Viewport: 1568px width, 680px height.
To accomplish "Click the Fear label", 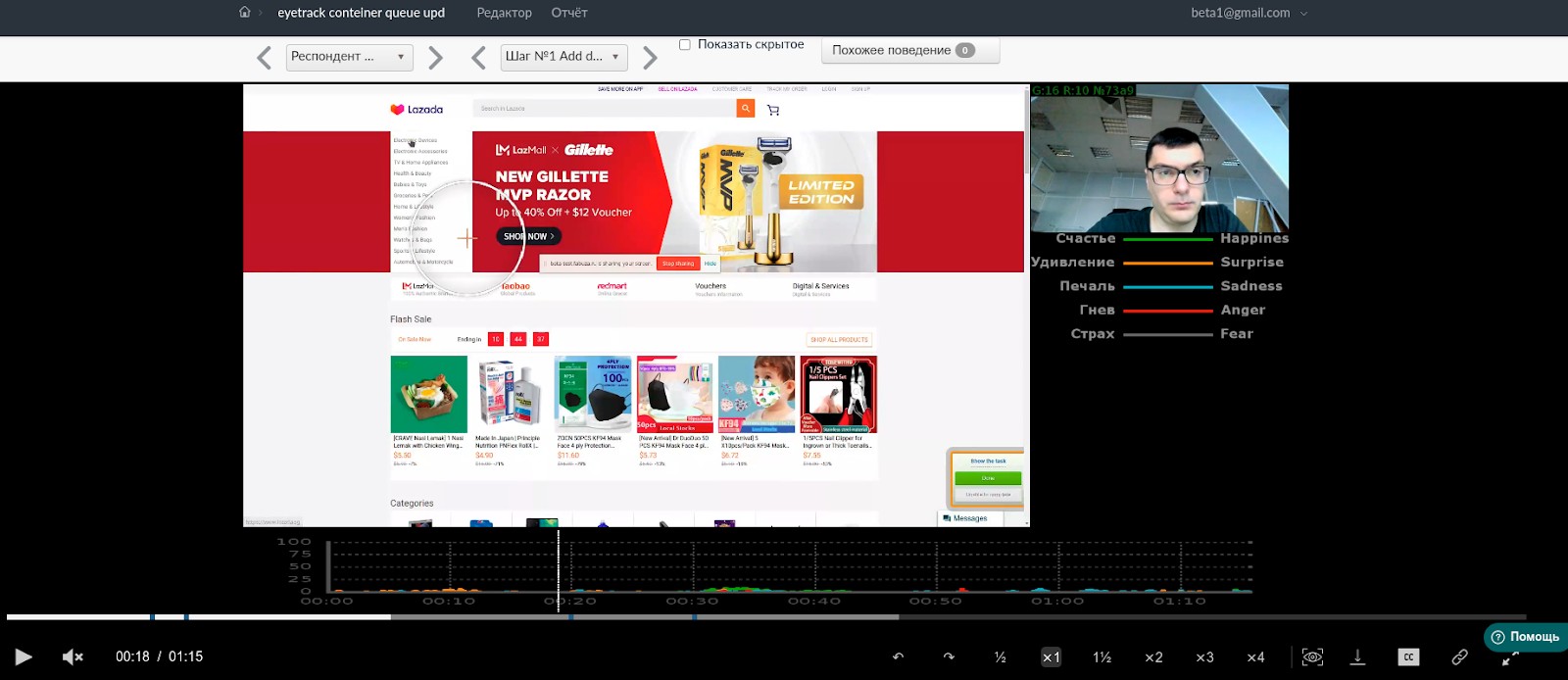I will pyautogui.click(x=1237, y=334).
